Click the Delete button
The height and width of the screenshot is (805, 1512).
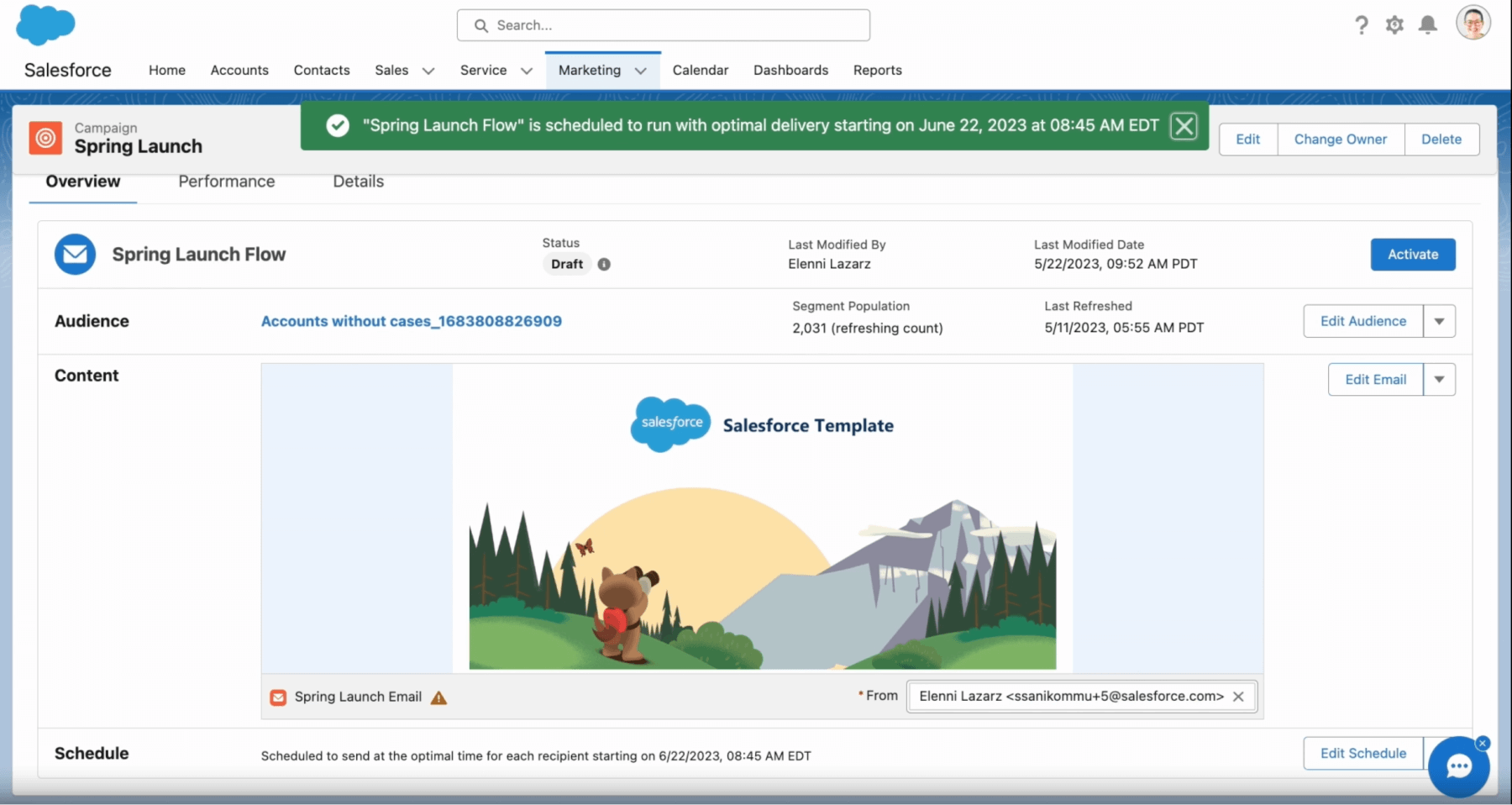tap(1441, 139)
